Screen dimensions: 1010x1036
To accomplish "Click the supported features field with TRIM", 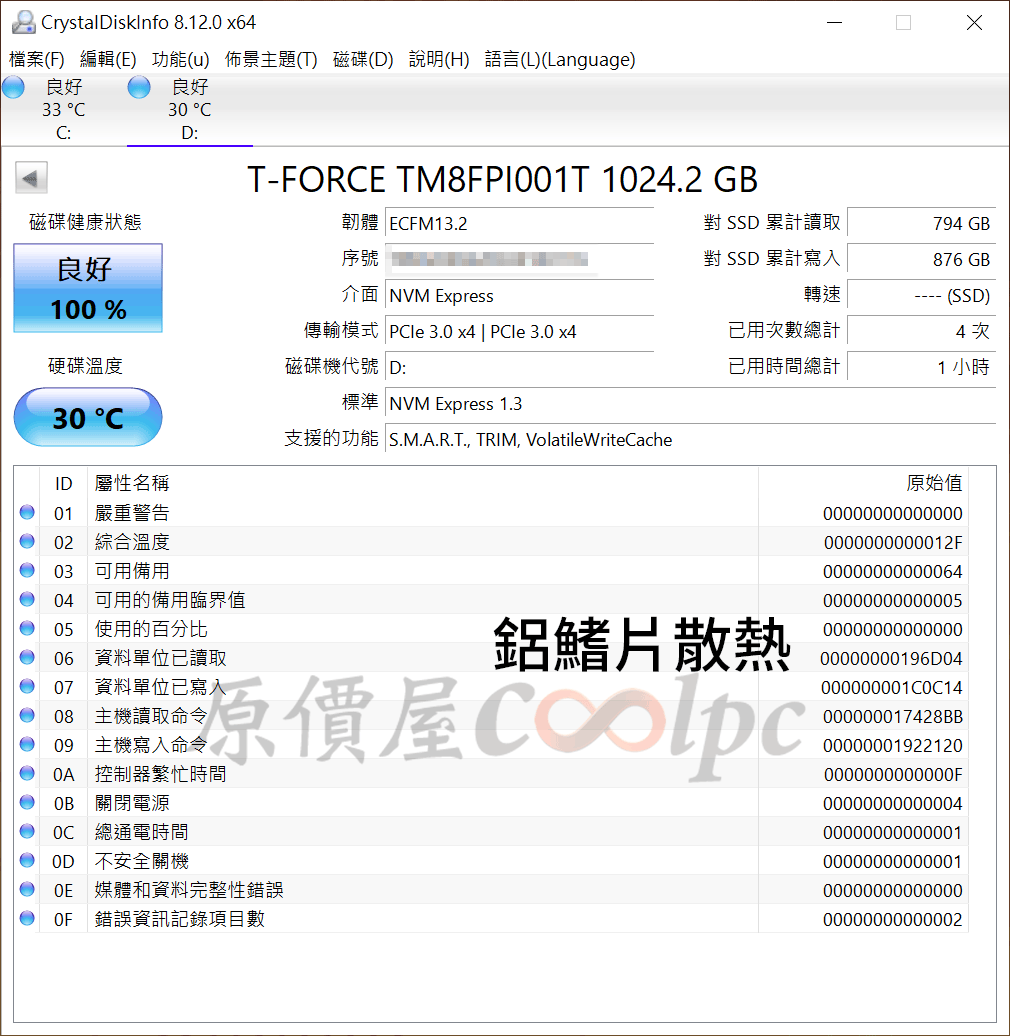I will [690, 439].
